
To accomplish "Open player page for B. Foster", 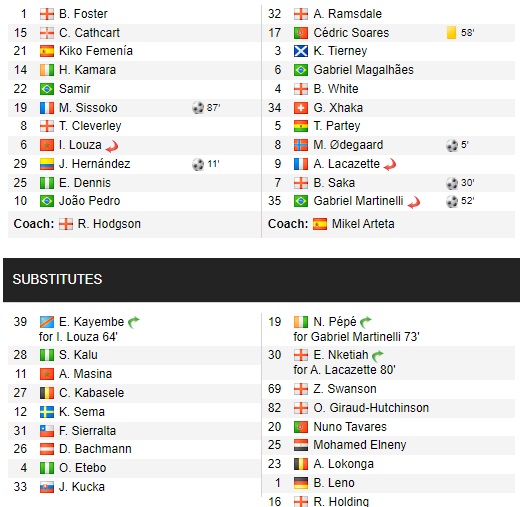I will click(83, 14).
